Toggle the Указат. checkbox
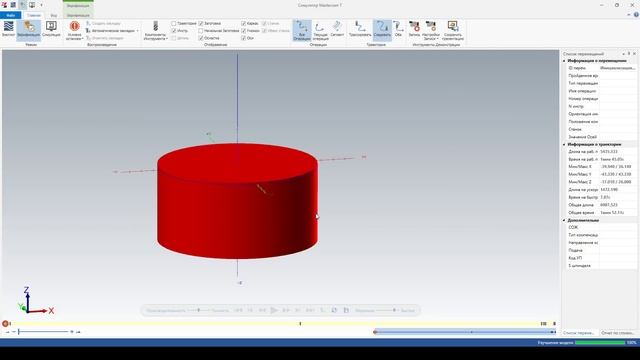Image resolution: width=640 pixels, height=360 pixels. 244,31
